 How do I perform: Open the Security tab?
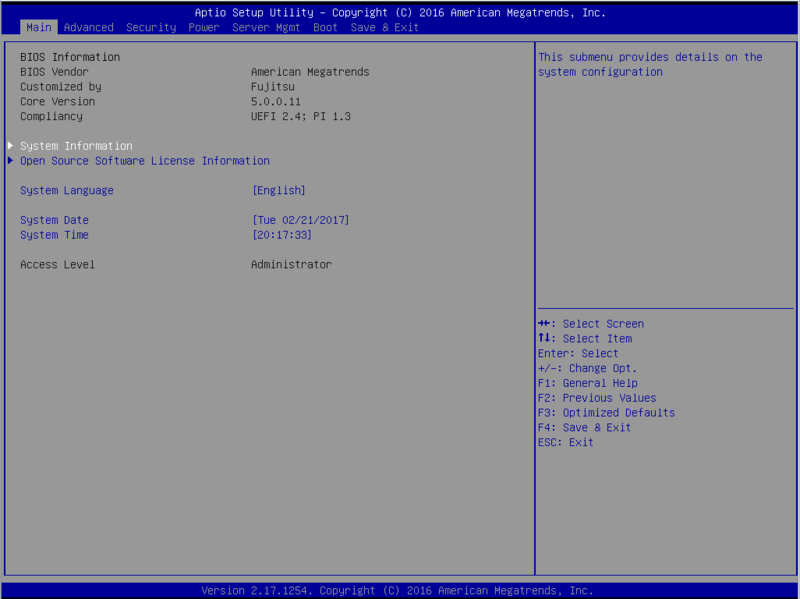pyautogui.click(x=151, y=27)
